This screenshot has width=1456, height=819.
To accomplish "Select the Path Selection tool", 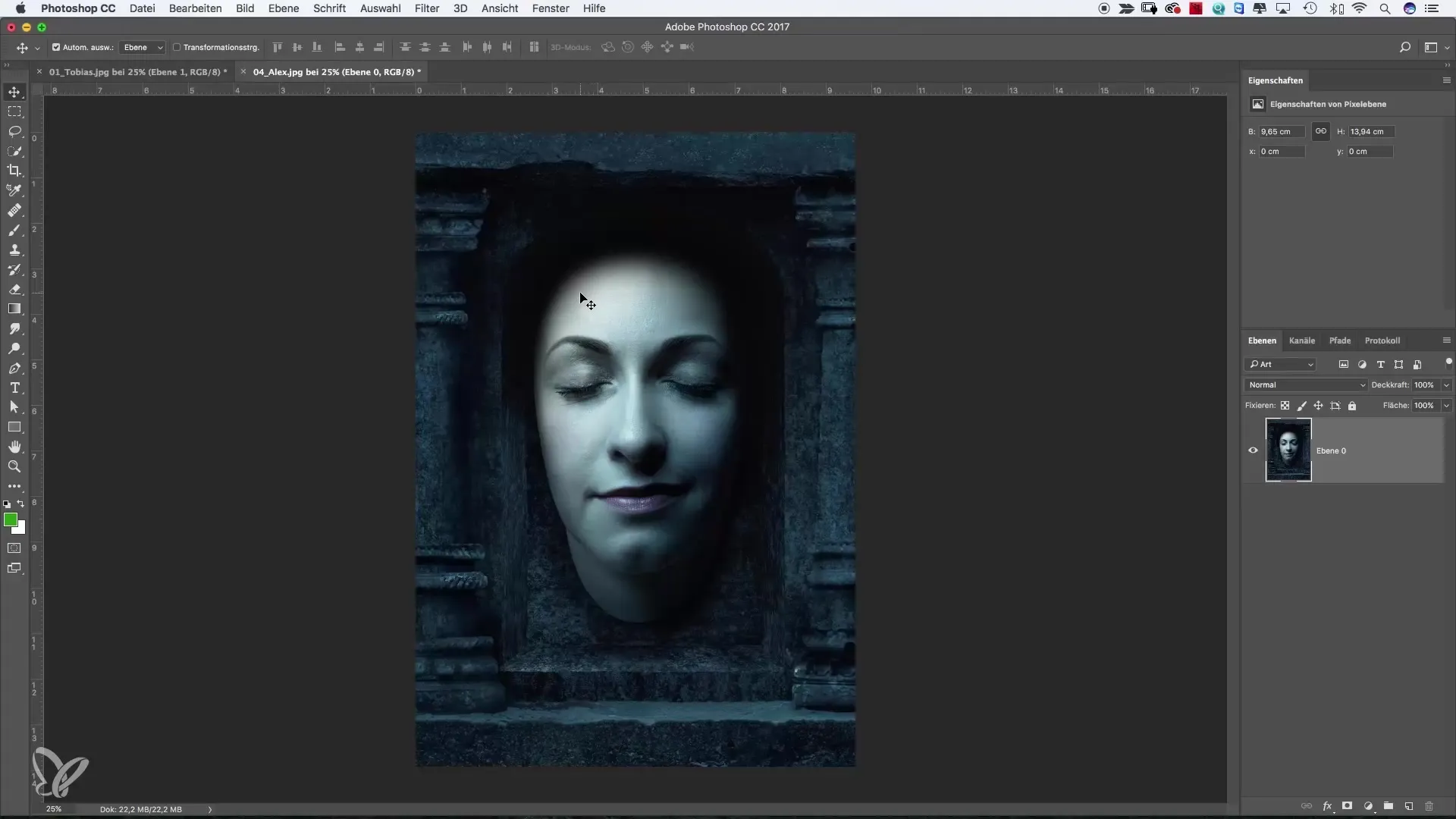I will (14, 407).
